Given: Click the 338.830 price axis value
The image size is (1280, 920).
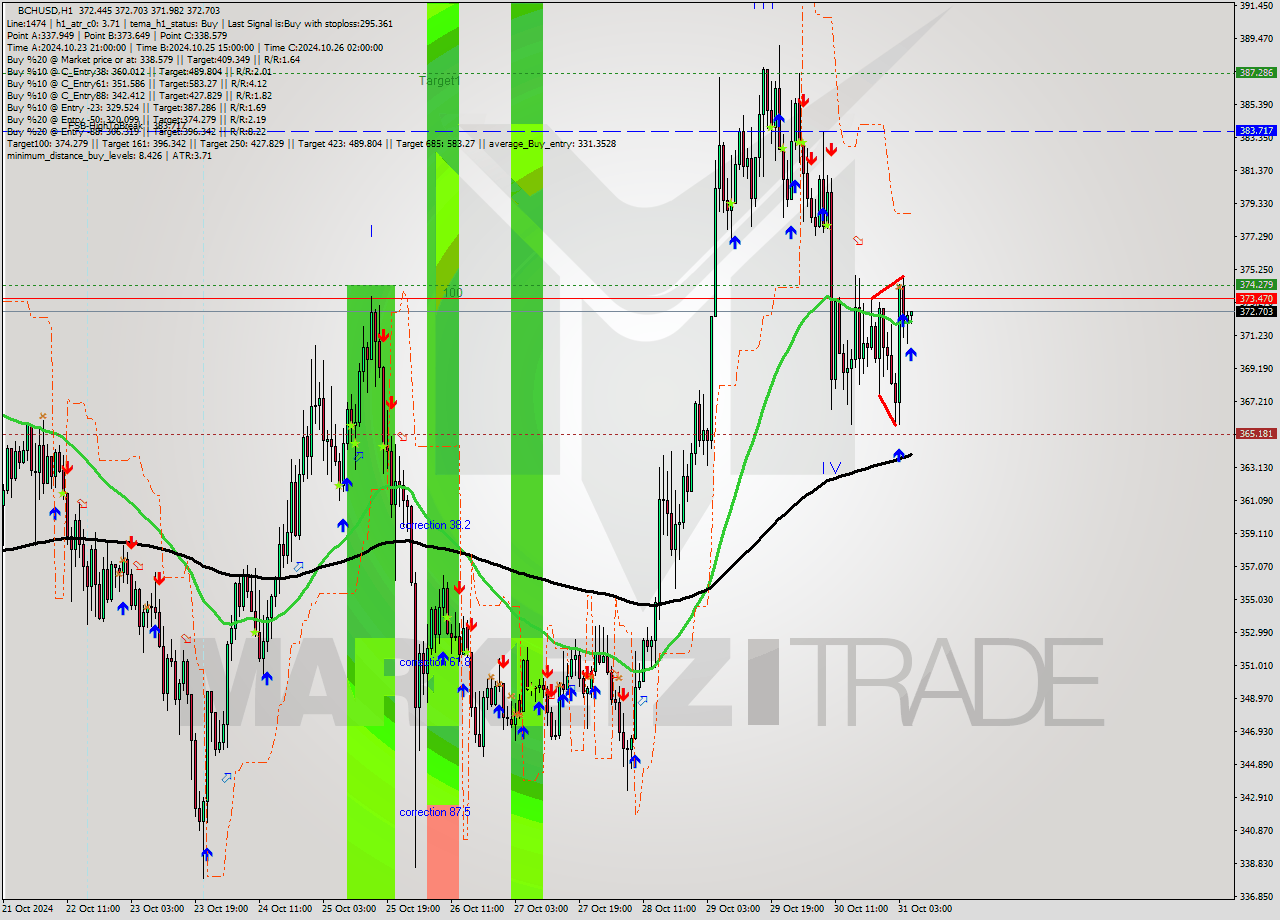Looking at the screenshot, I should coord(1256,863).
